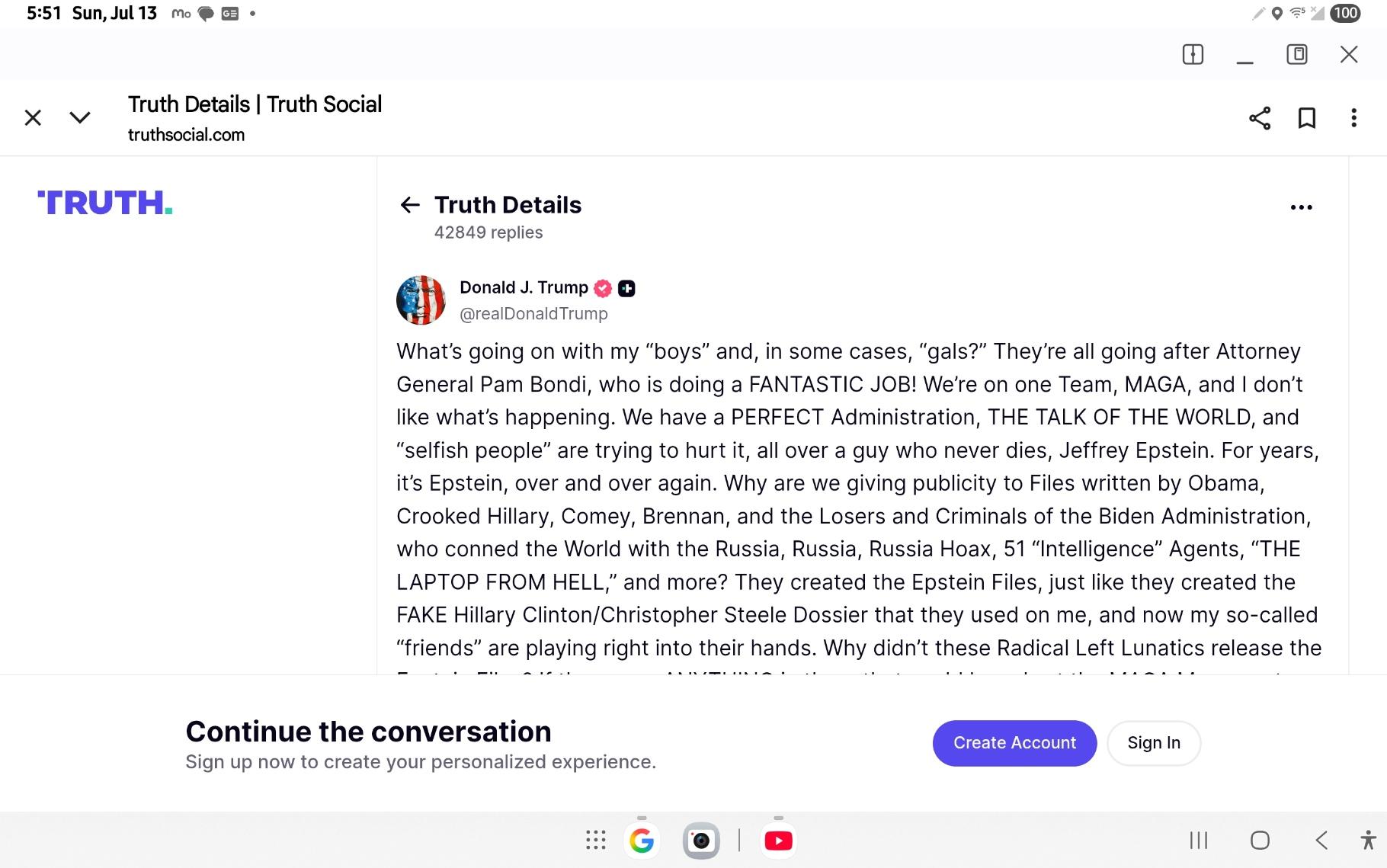Go back using Truth Details arrow
1387x868 pixels.
point(410,205)
